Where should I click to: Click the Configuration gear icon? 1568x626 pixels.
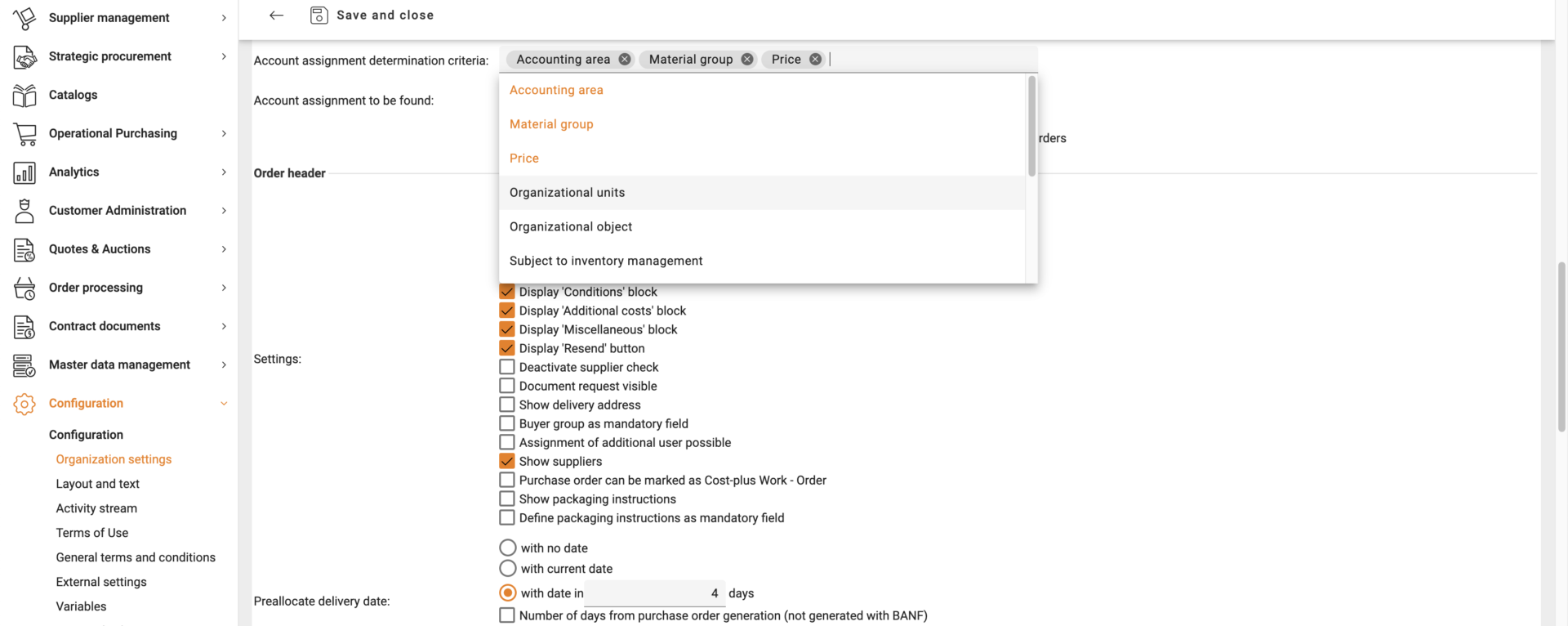[x=24, y=404]
